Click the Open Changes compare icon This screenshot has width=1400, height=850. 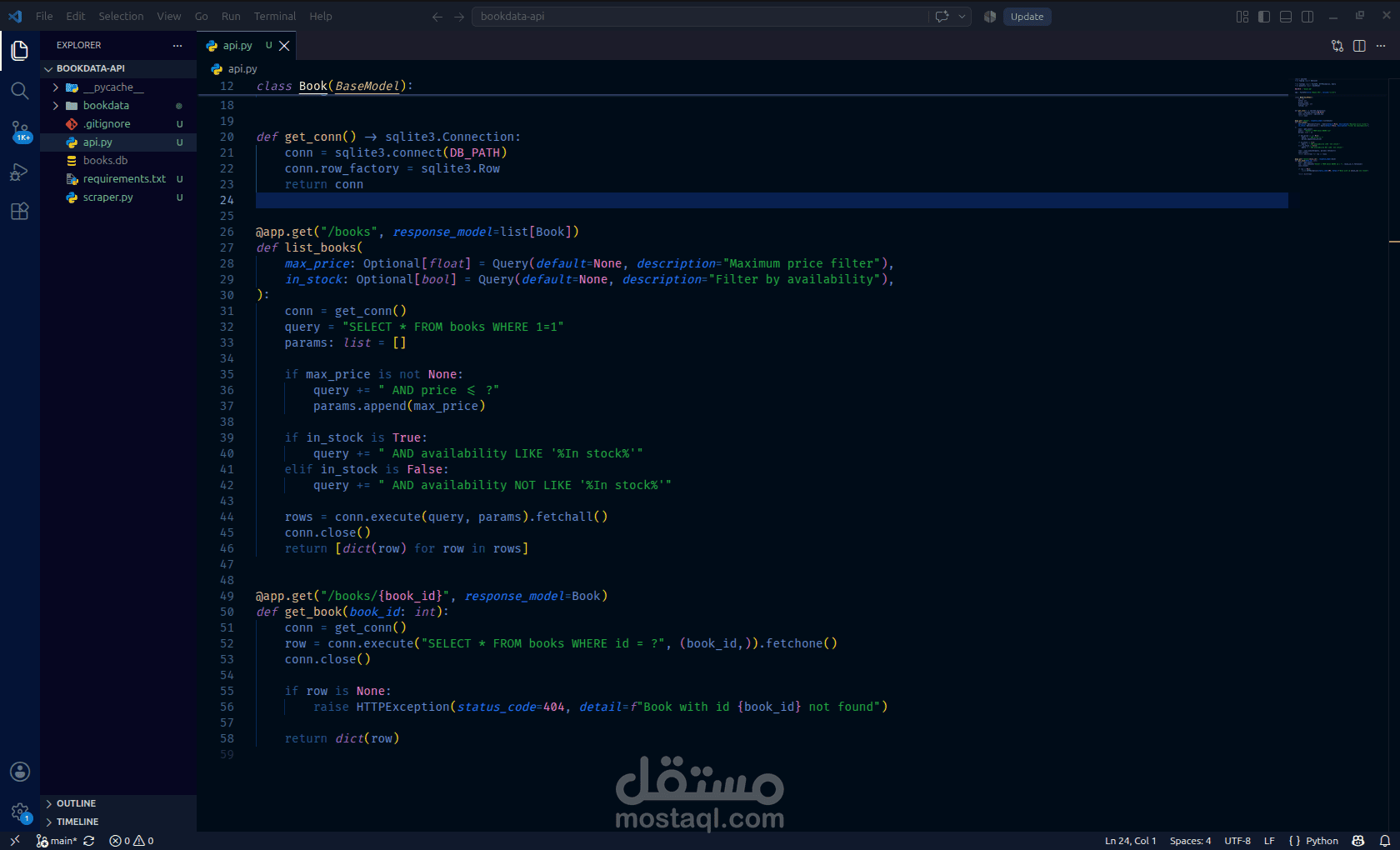1337,46
